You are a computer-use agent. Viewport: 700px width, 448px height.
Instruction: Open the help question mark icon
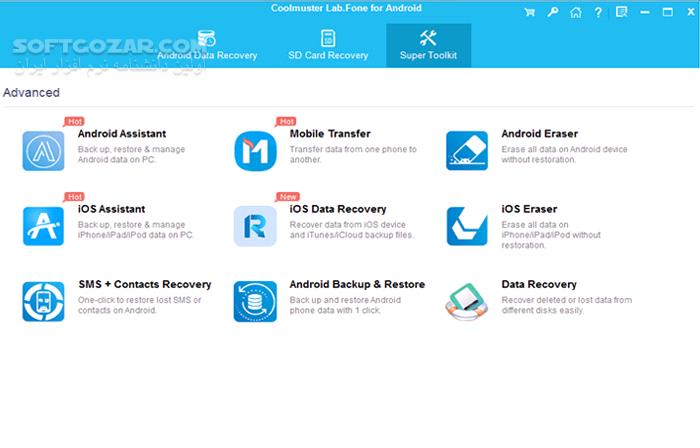tap(598, 12)
